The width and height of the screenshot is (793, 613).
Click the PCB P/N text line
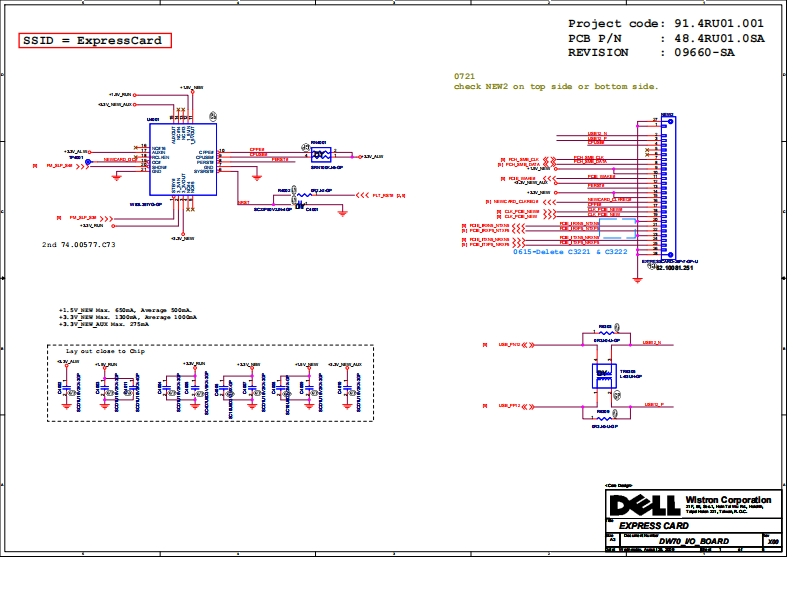(x=665, y=38)
